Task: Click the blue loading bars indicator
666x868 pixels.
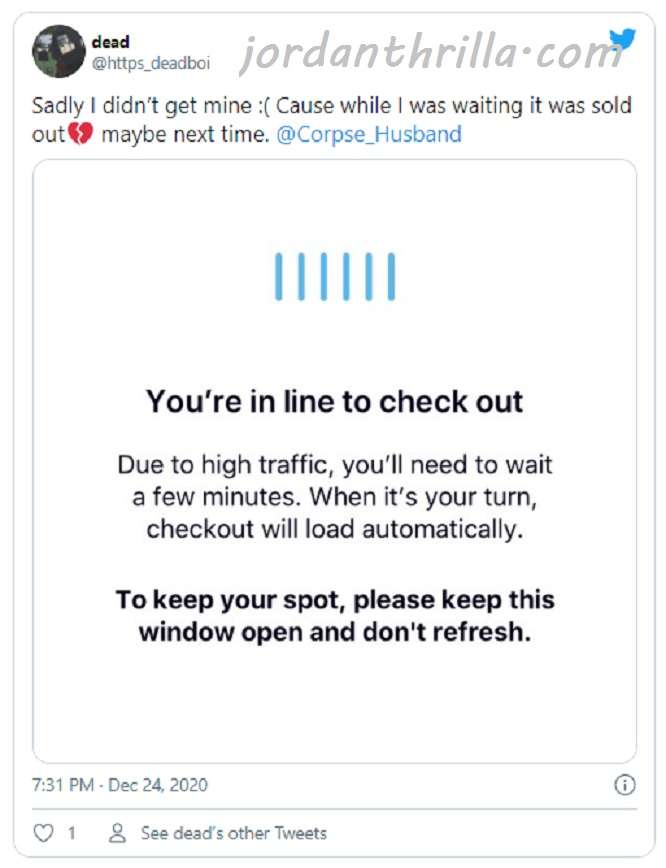Action: click(335, 277)
